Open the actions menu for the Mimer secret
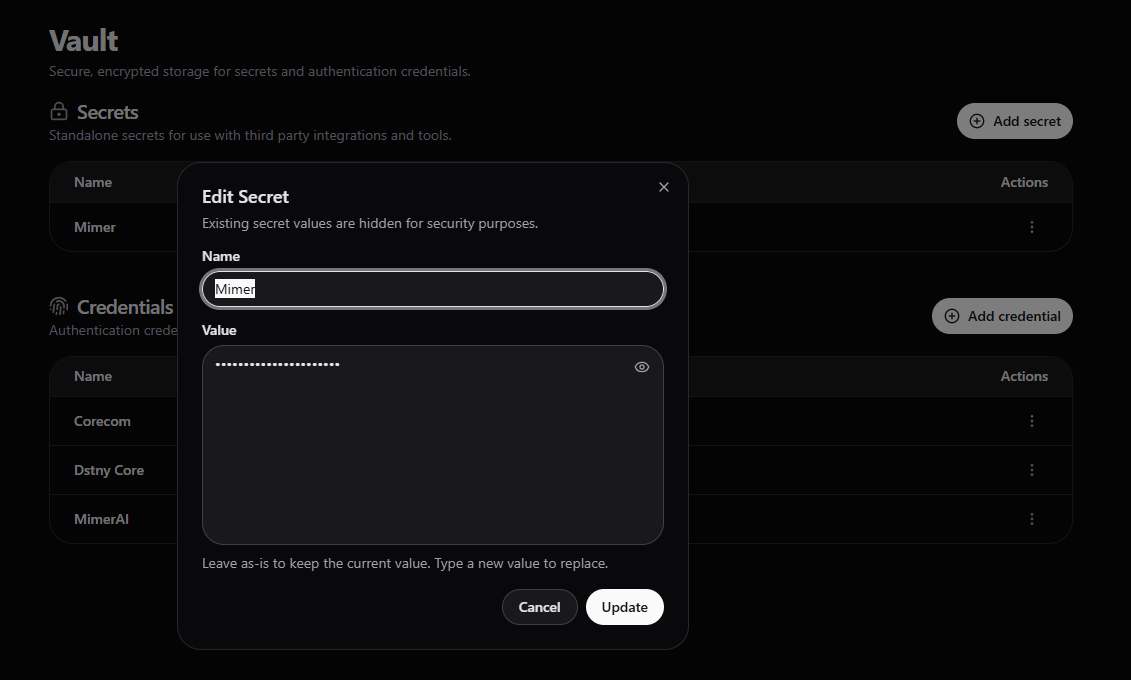This screenshot has width=1131, height=680. 1031,227
